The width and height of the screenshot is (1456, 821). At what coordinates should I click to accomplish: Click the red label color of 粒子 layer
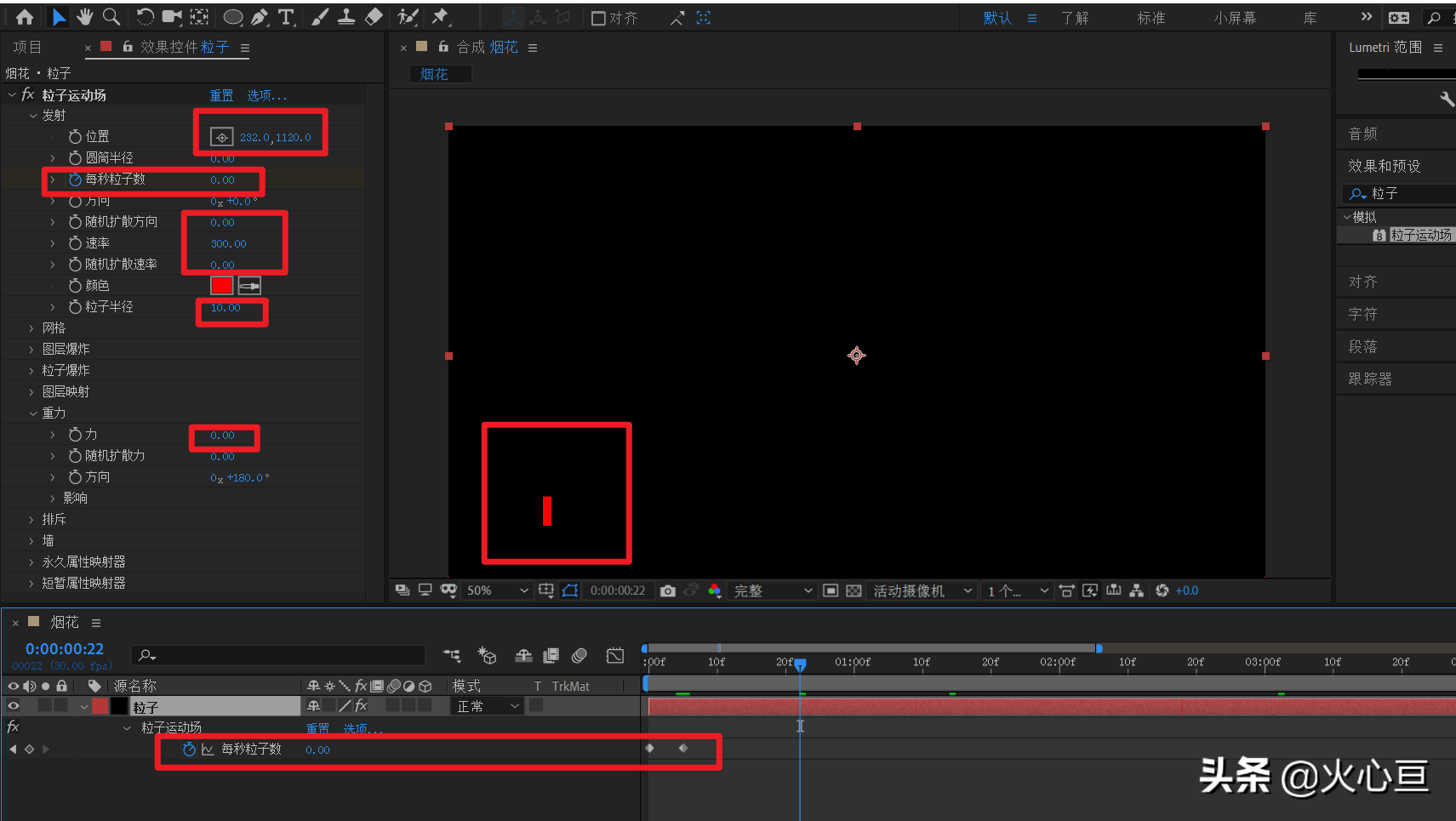(x=100, y=706)
